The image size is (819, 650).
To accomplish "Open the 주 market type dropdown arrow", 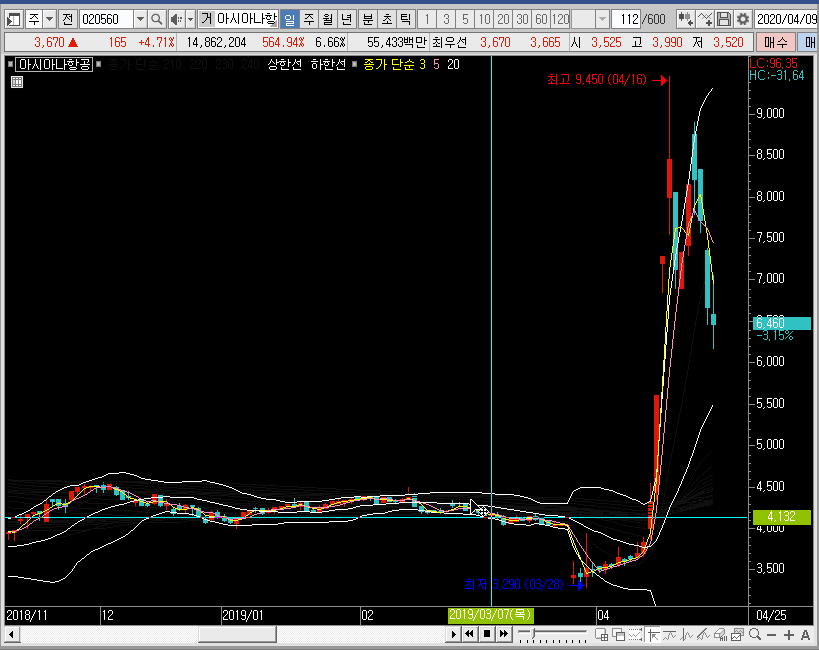I will click(50, 20).
